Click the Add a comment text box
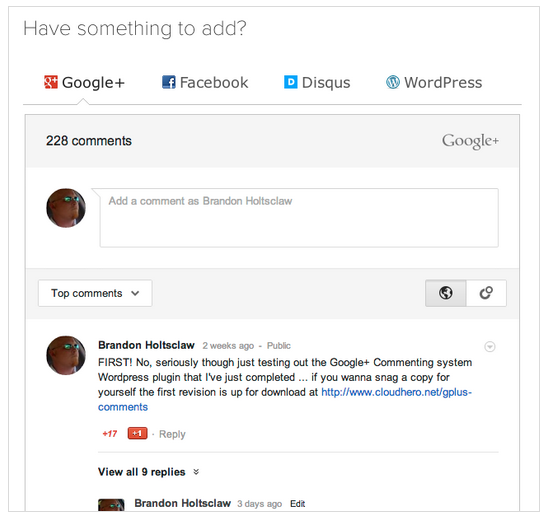Screen dimensions: 548x520 (299, 218)
